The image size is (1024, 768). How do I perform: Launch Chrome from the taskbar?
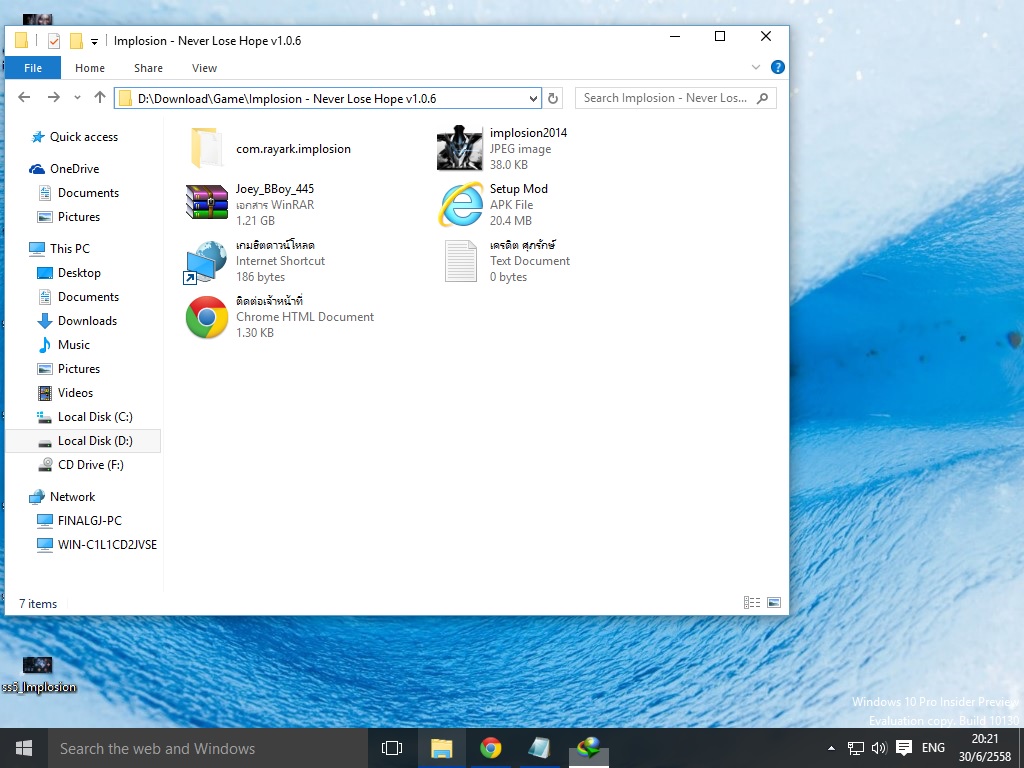point(490,748)
